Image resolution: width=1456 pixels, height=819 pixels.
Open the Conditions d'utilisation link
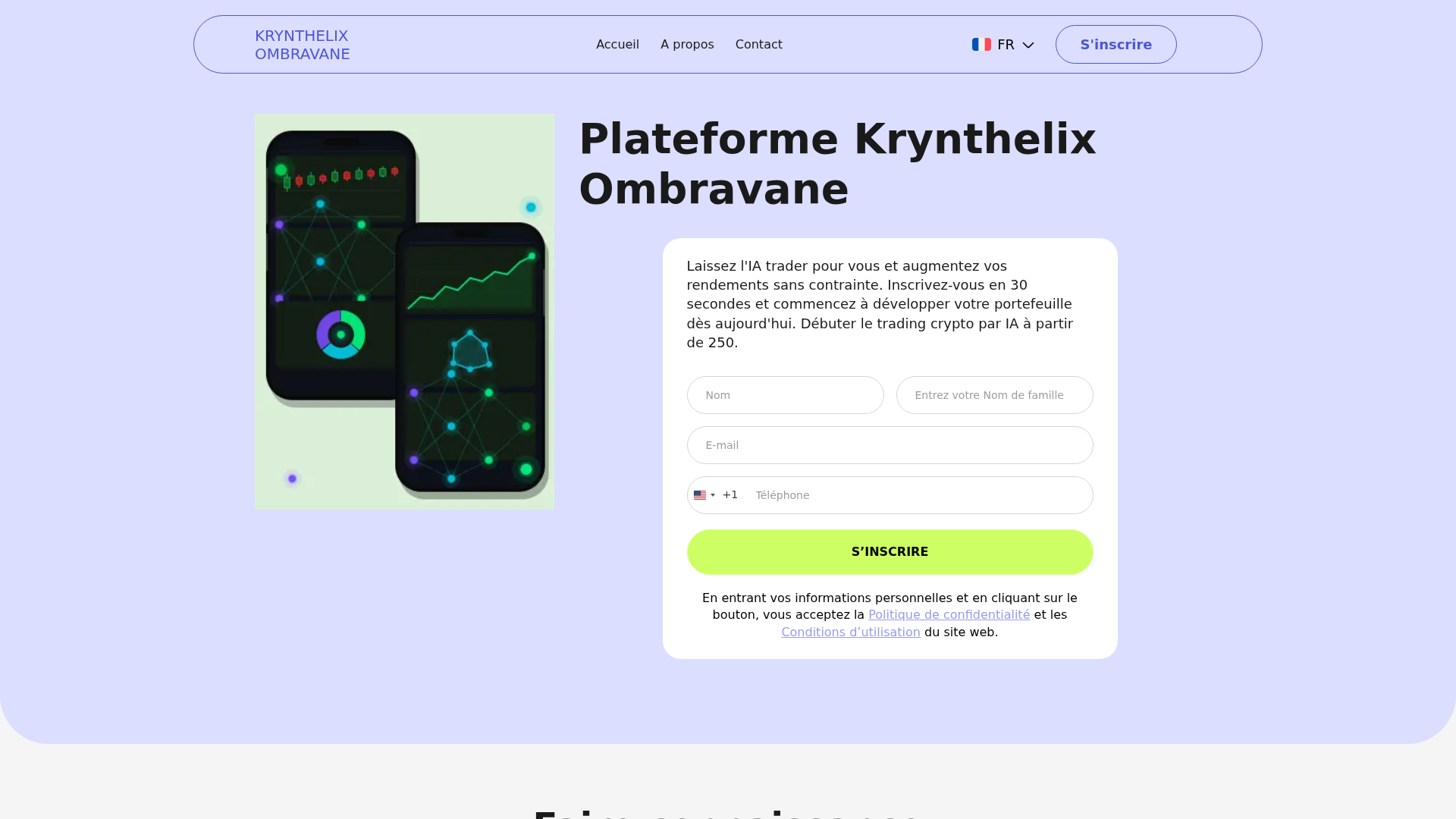point(850,632)
